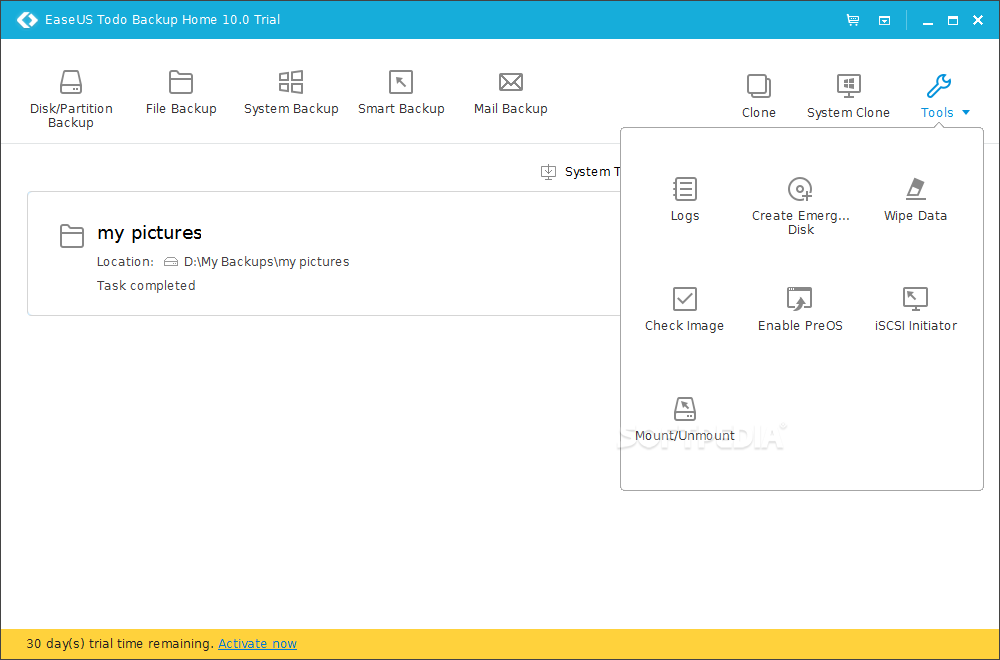Open Mount/Unmount tool
The width and height of the screenshot is (1000, 660).
[685, 419]
